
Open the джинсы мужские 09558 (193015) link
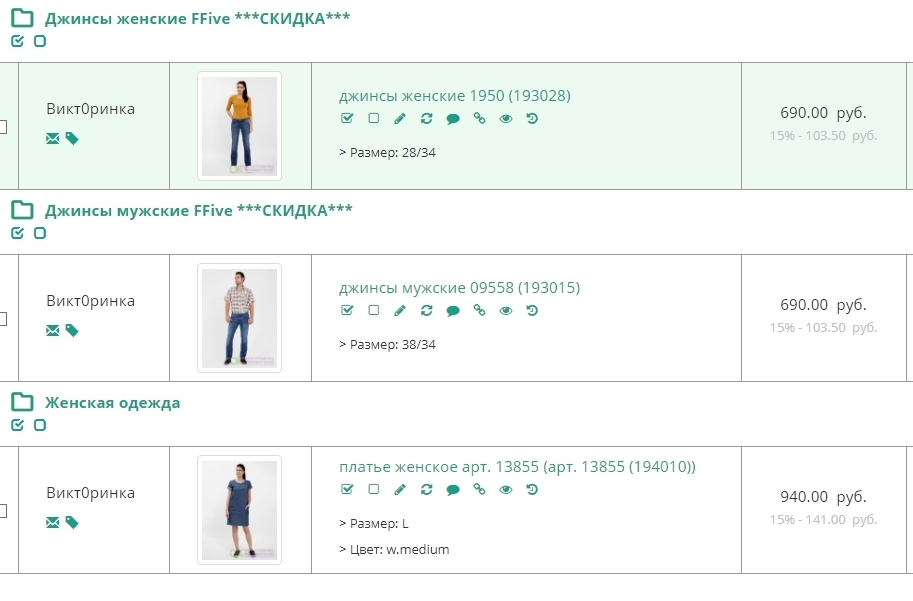point(459,288)
